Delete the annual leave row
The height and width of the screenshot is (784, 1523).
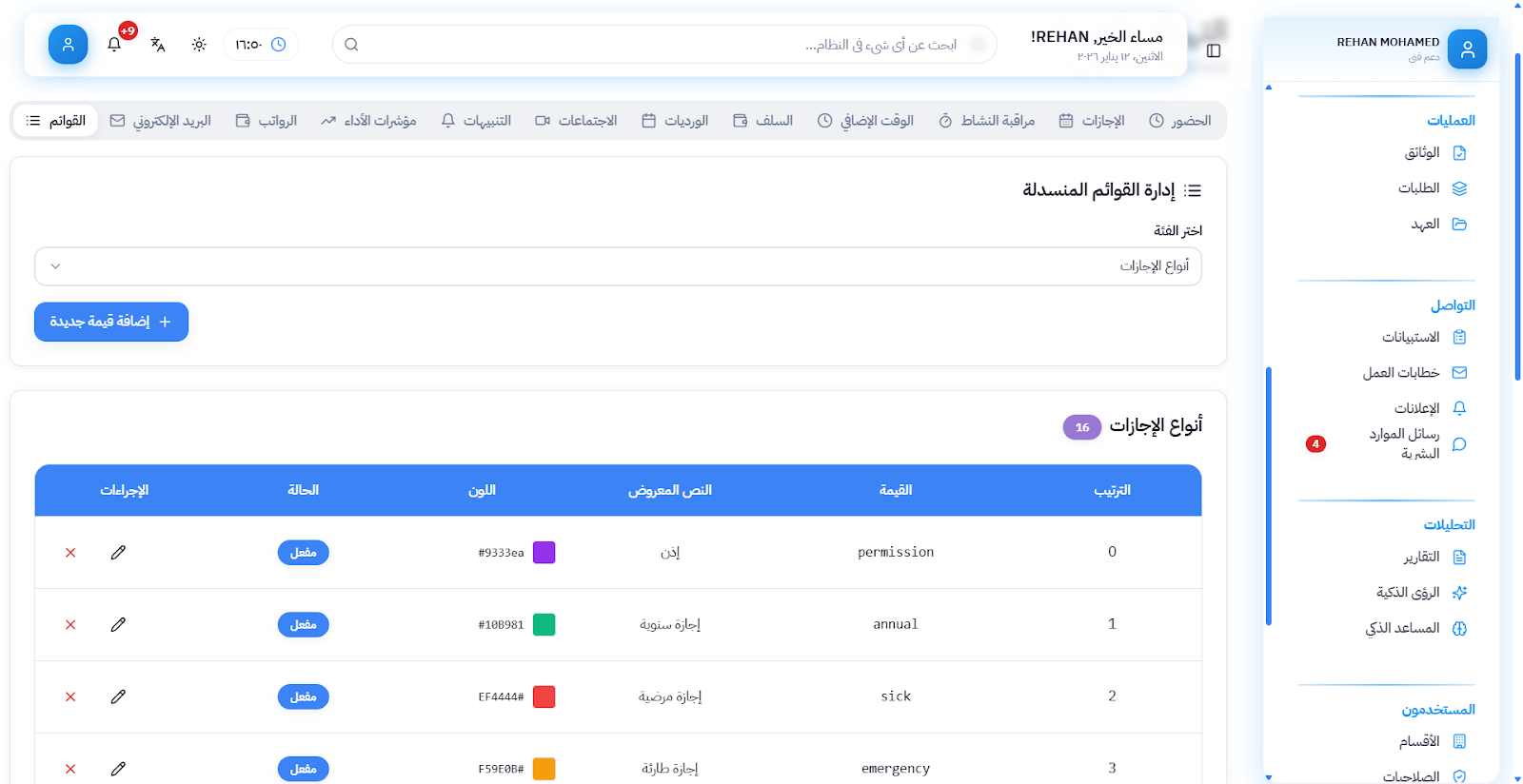[x=70, y=625]
